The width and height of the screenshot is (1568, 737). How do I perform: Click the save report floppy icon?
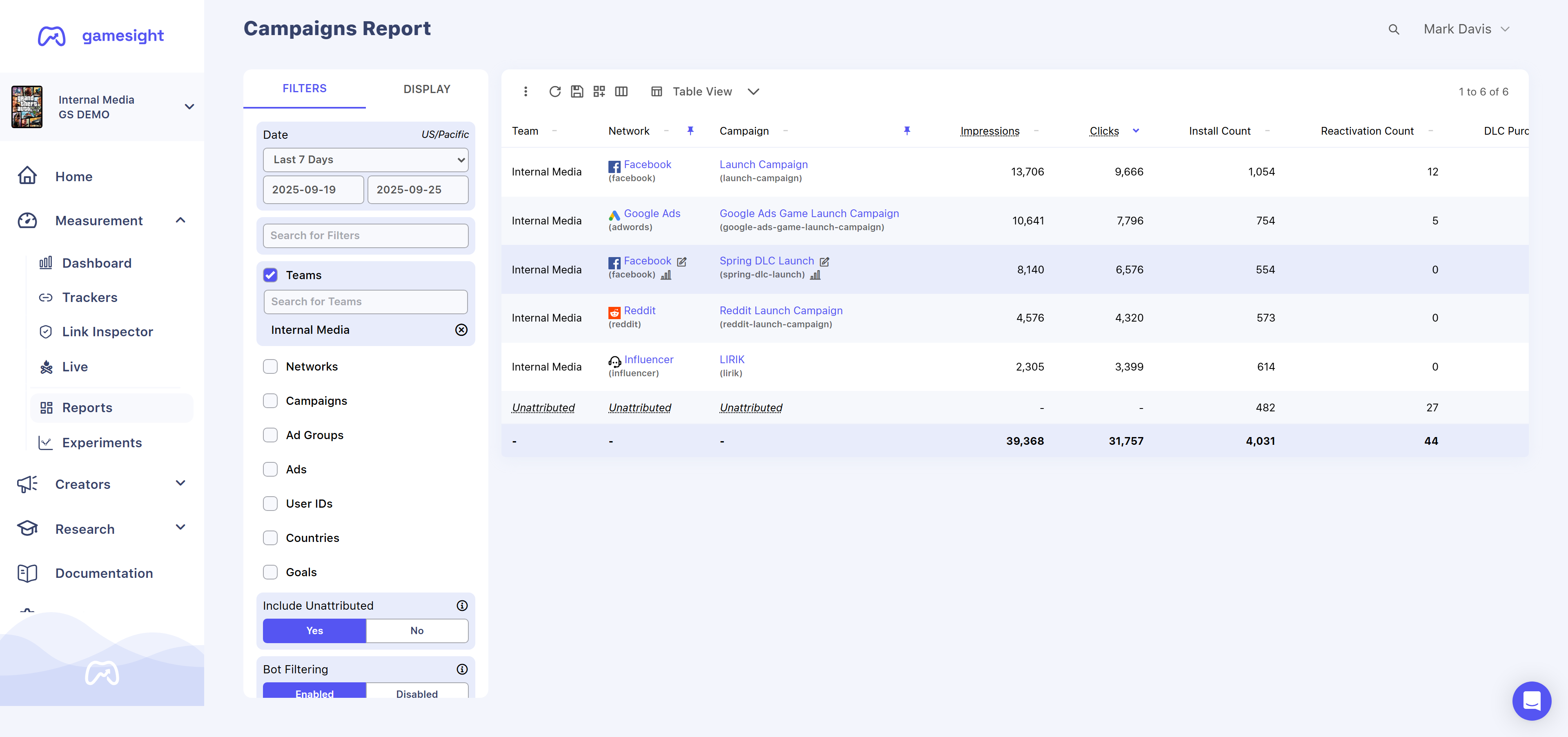pos(577,91)
